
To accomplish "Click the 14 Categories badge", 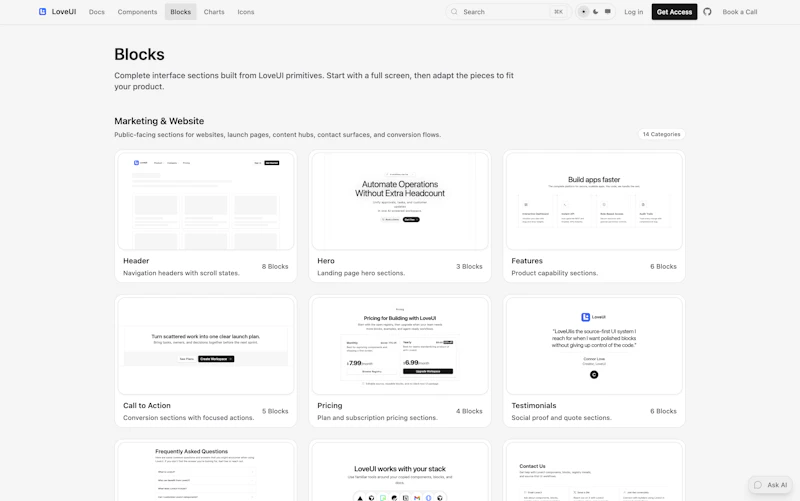I will (x=661, y=134).
